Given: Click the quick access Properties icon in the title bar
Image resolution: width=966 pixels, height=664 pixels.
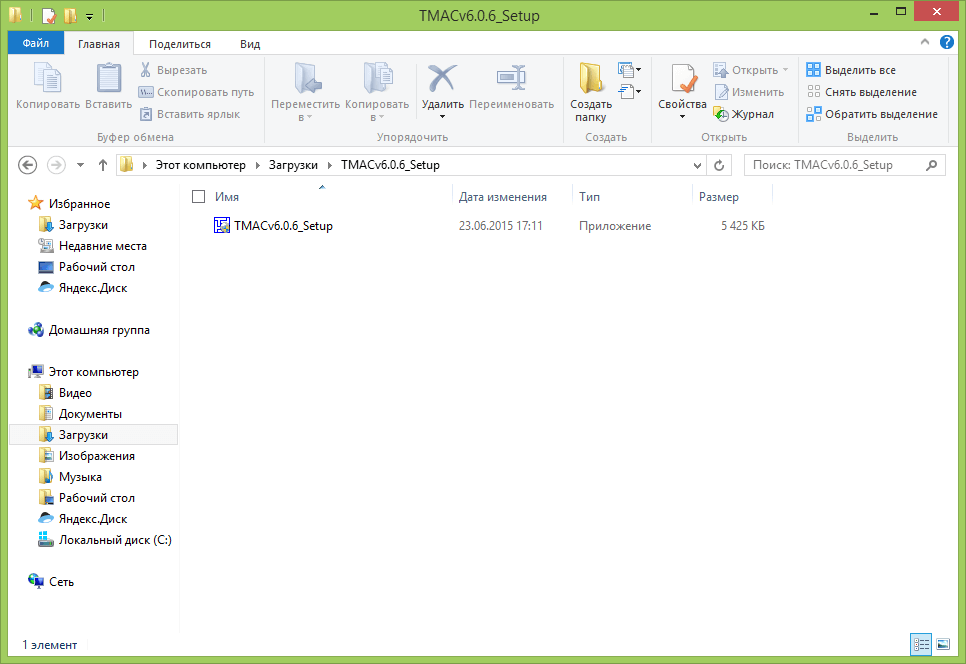Looking at the screenshot, I should 49,15.
